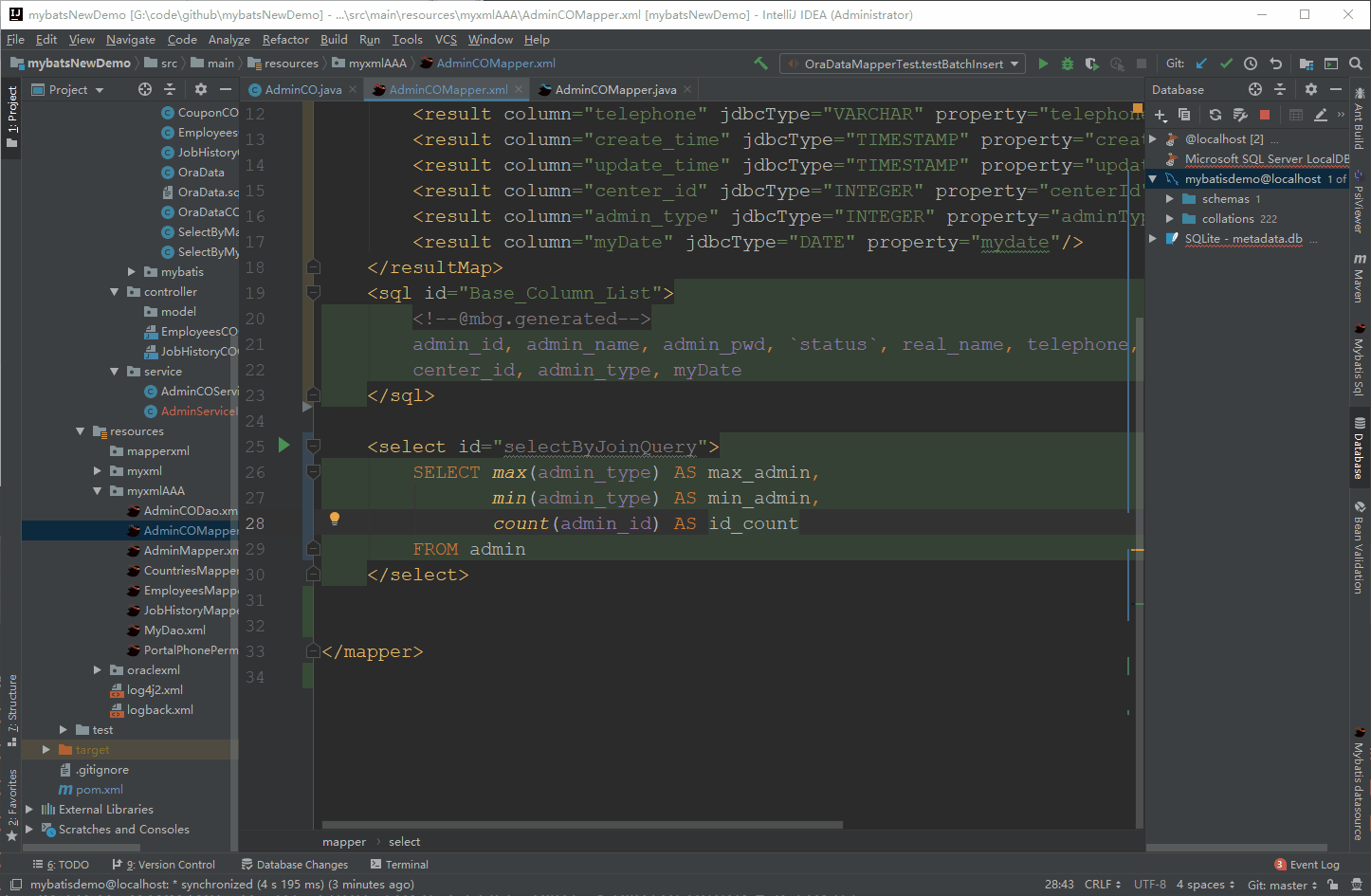Click the red stop icon in the Database toolbar

1265,115
